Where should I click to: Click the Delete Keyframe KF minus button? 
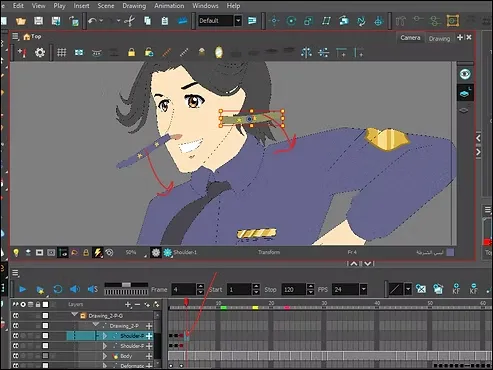pyautogui.click(x=474, y=289)
